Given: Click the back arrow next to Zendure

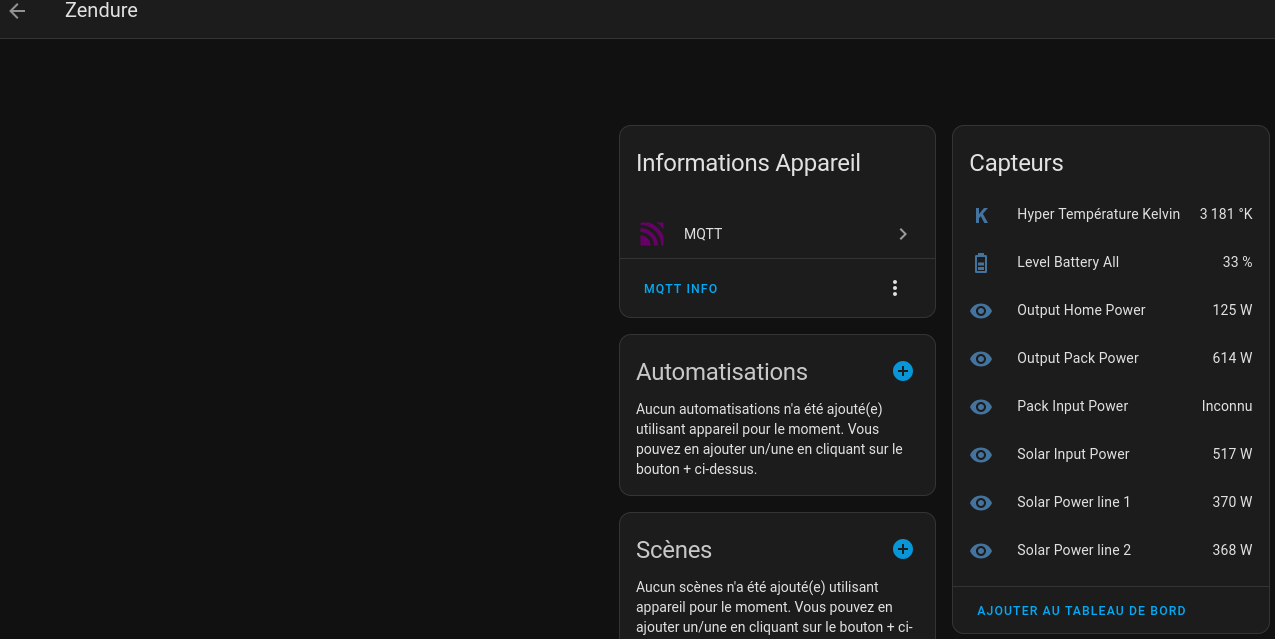Looking at the screenshot, I should pos(18,12).
